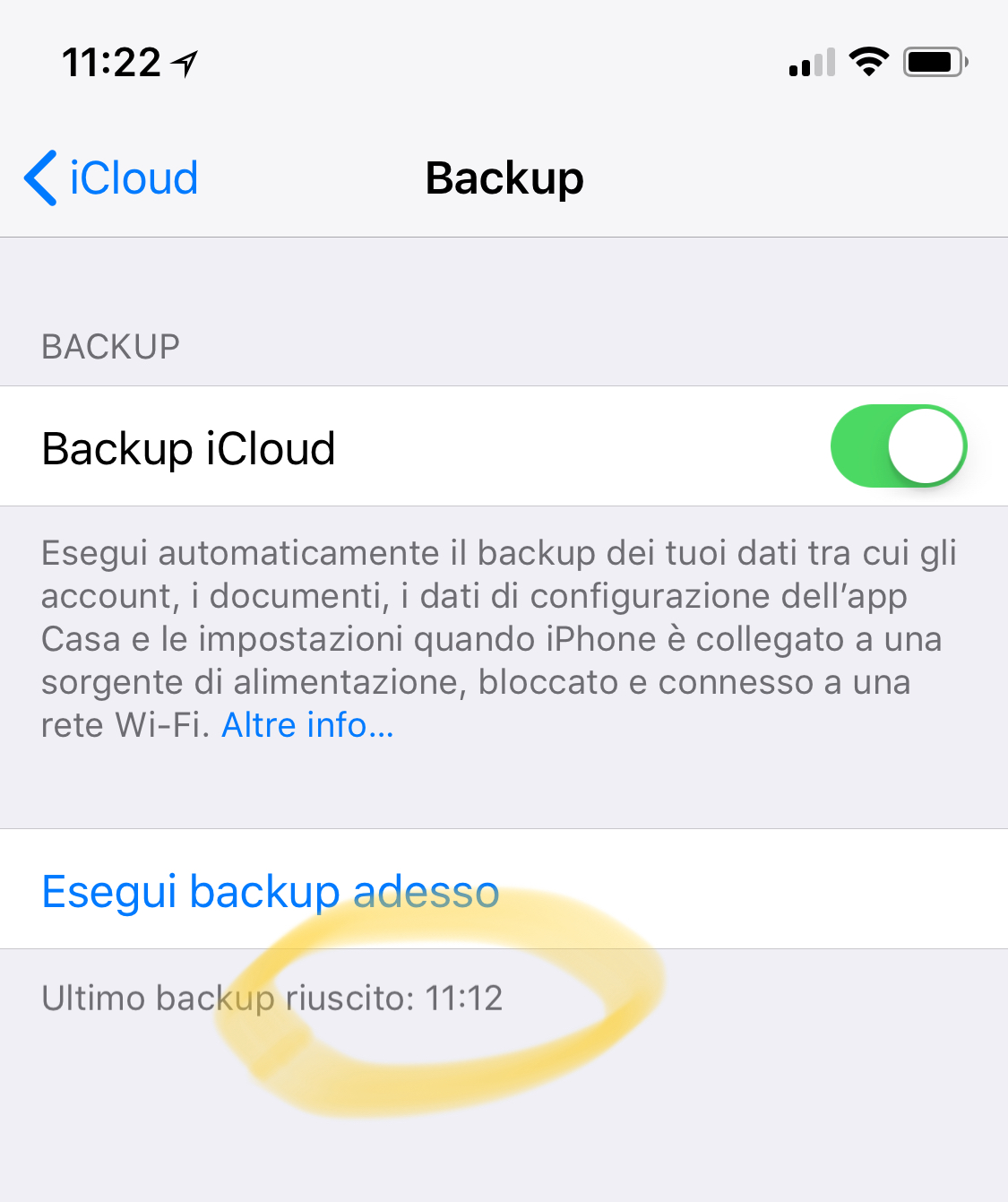Tap the Backup title in navigation bar
The image size is (1008, 1202).
coord(504,178)
